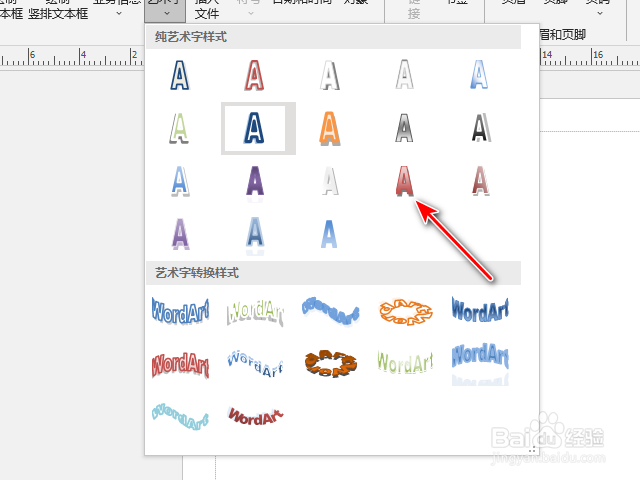This screenshot has height=480, width=640.
Task: Pick the blue arched WordArt transform style
Action: [x=255, y=363]
